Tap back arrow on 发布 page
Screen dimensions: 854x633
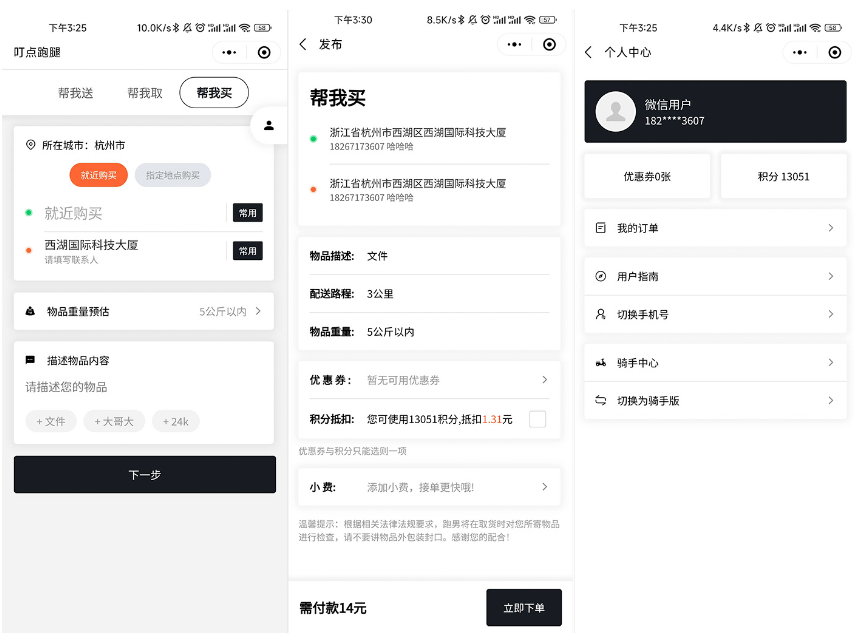click(303, 44)
